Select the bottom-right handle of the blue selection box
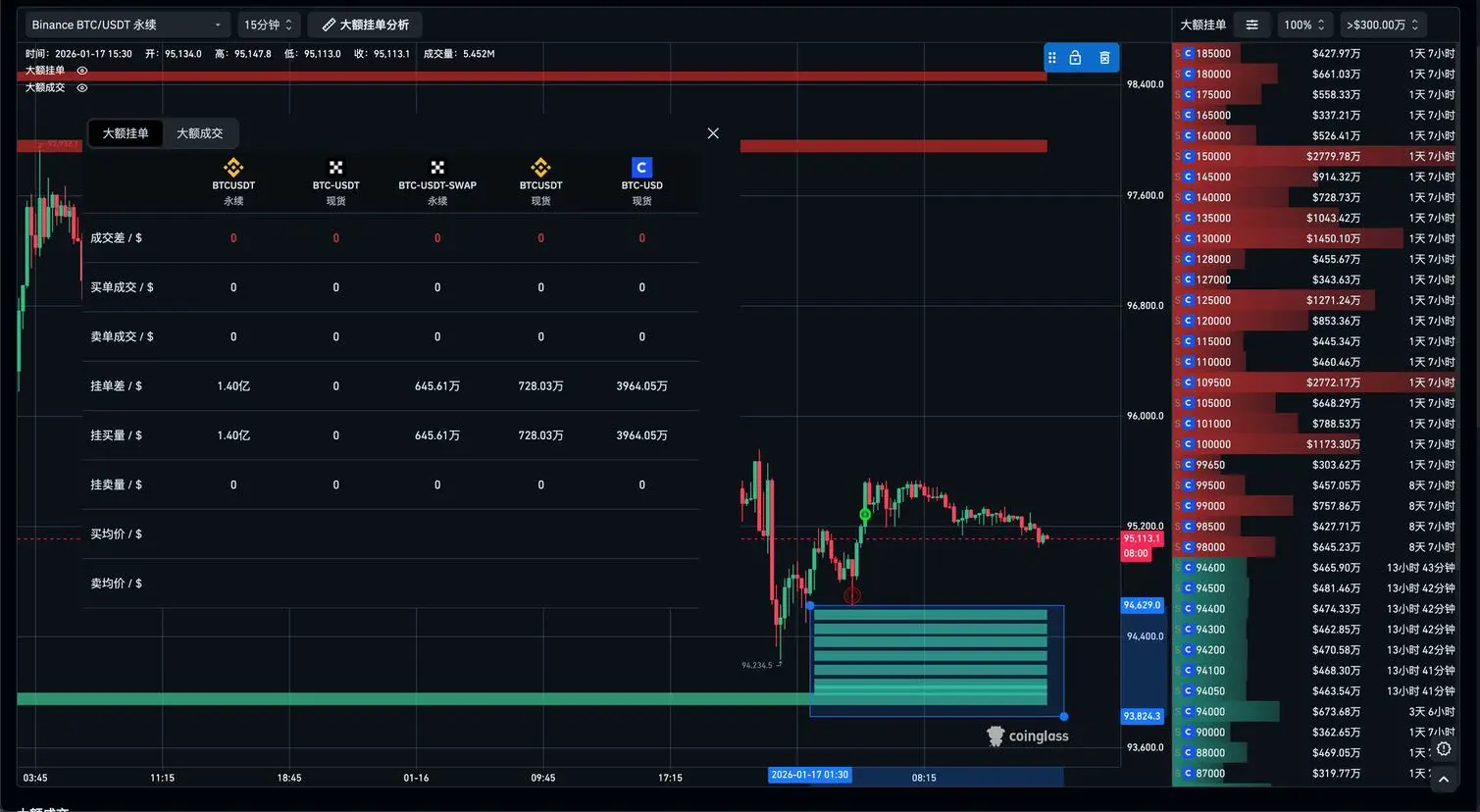Image resolution: width=1480 pixels, height=812 pixels. [1064, 717]
